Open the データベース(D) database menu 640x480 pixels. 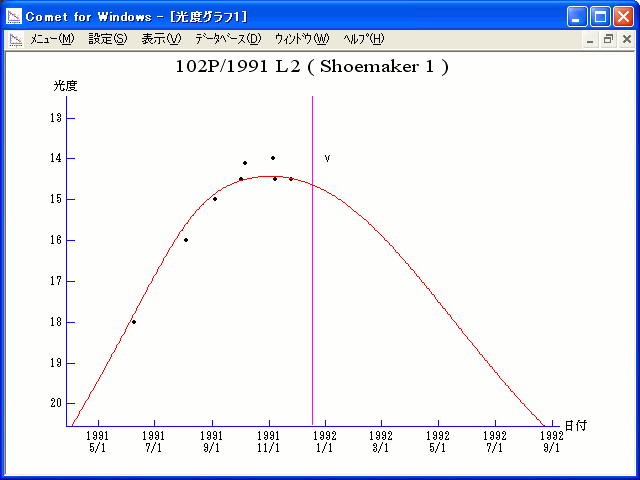(x=227, y=39)
